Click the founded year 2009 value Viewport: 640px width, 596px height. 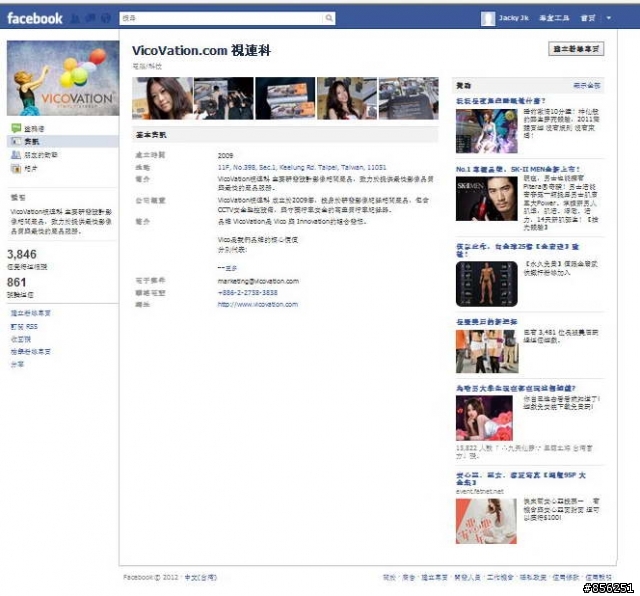(x=225, y=156)
